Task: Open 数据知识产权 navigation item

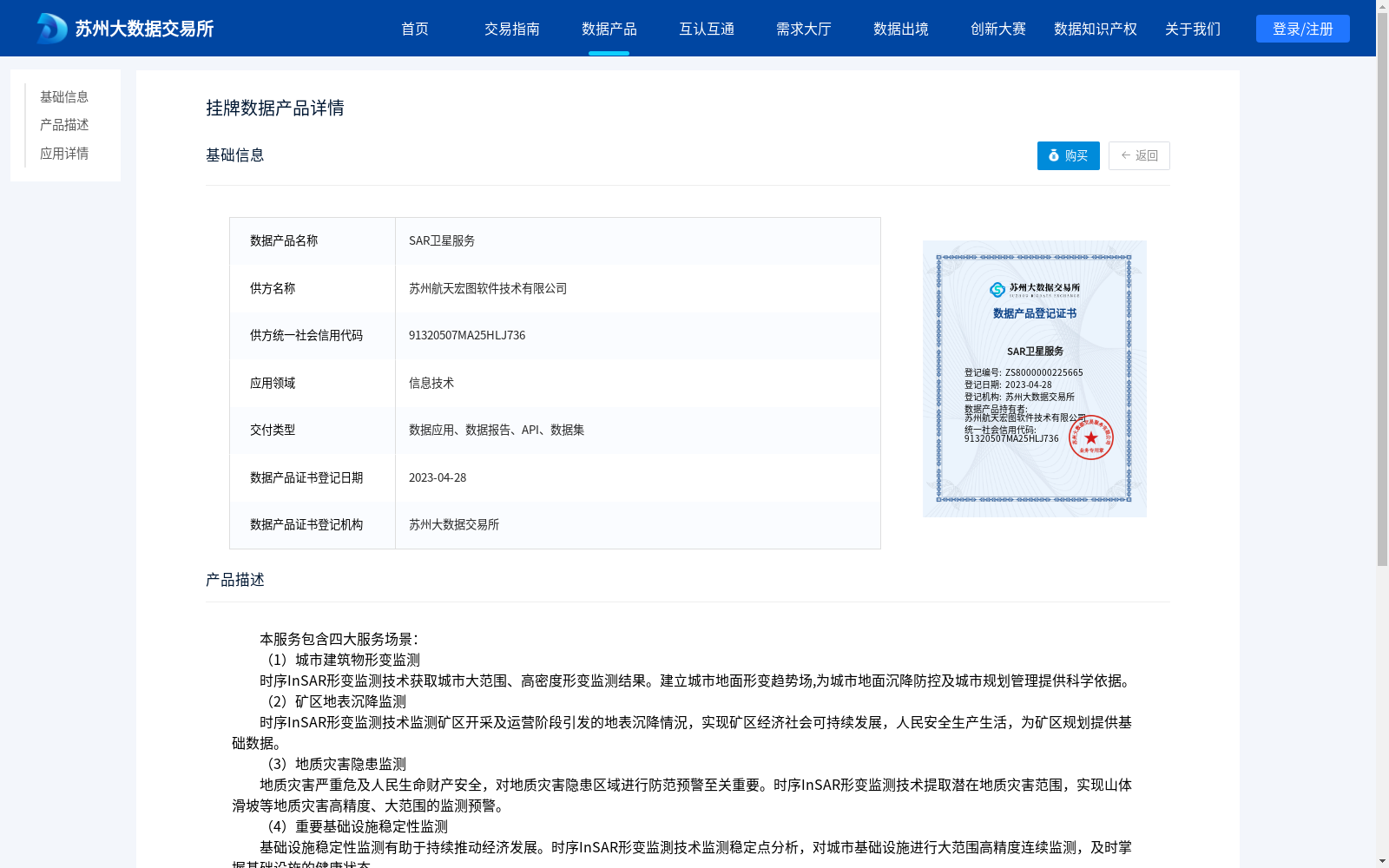Action: point(1096,29)
